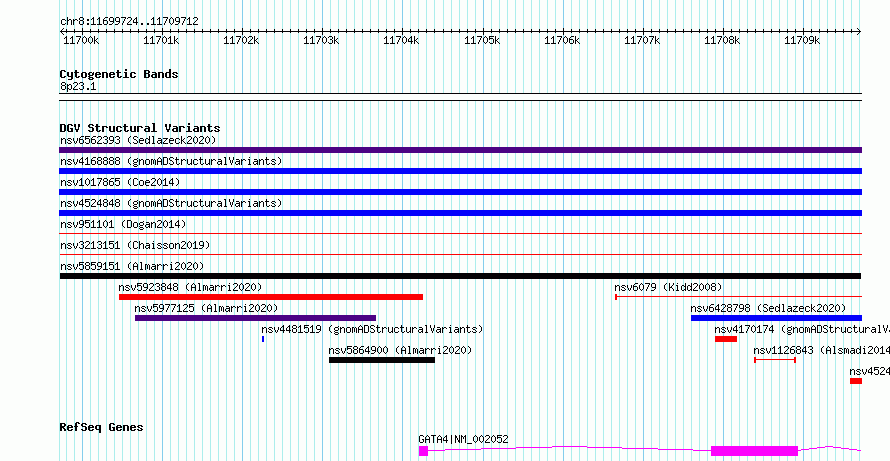Click the nsv951101 (Dogan2014) red line

[x=460, y=233]
